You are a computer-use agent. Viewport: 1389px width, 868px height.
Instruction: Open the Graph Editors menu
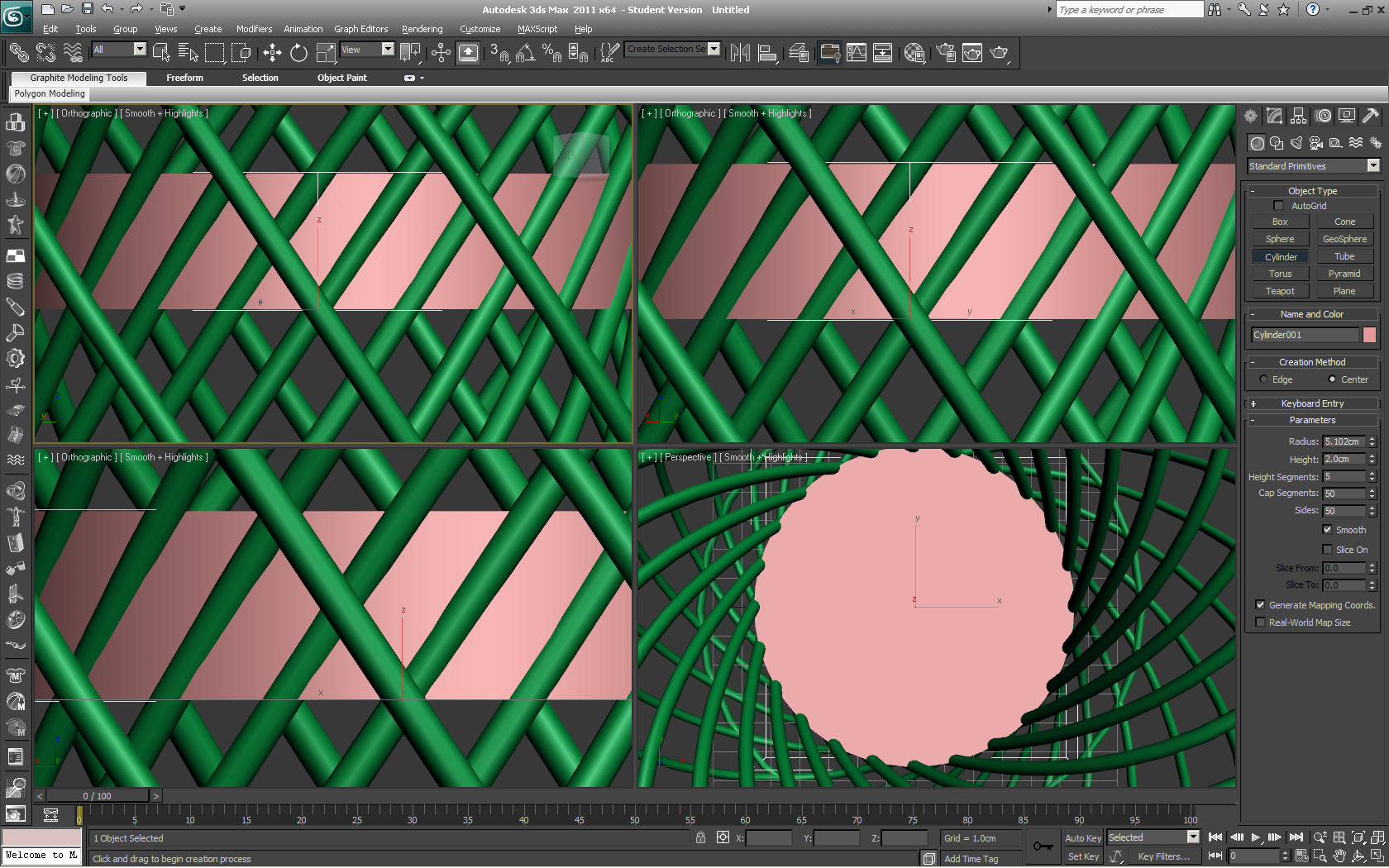(360, 29)
